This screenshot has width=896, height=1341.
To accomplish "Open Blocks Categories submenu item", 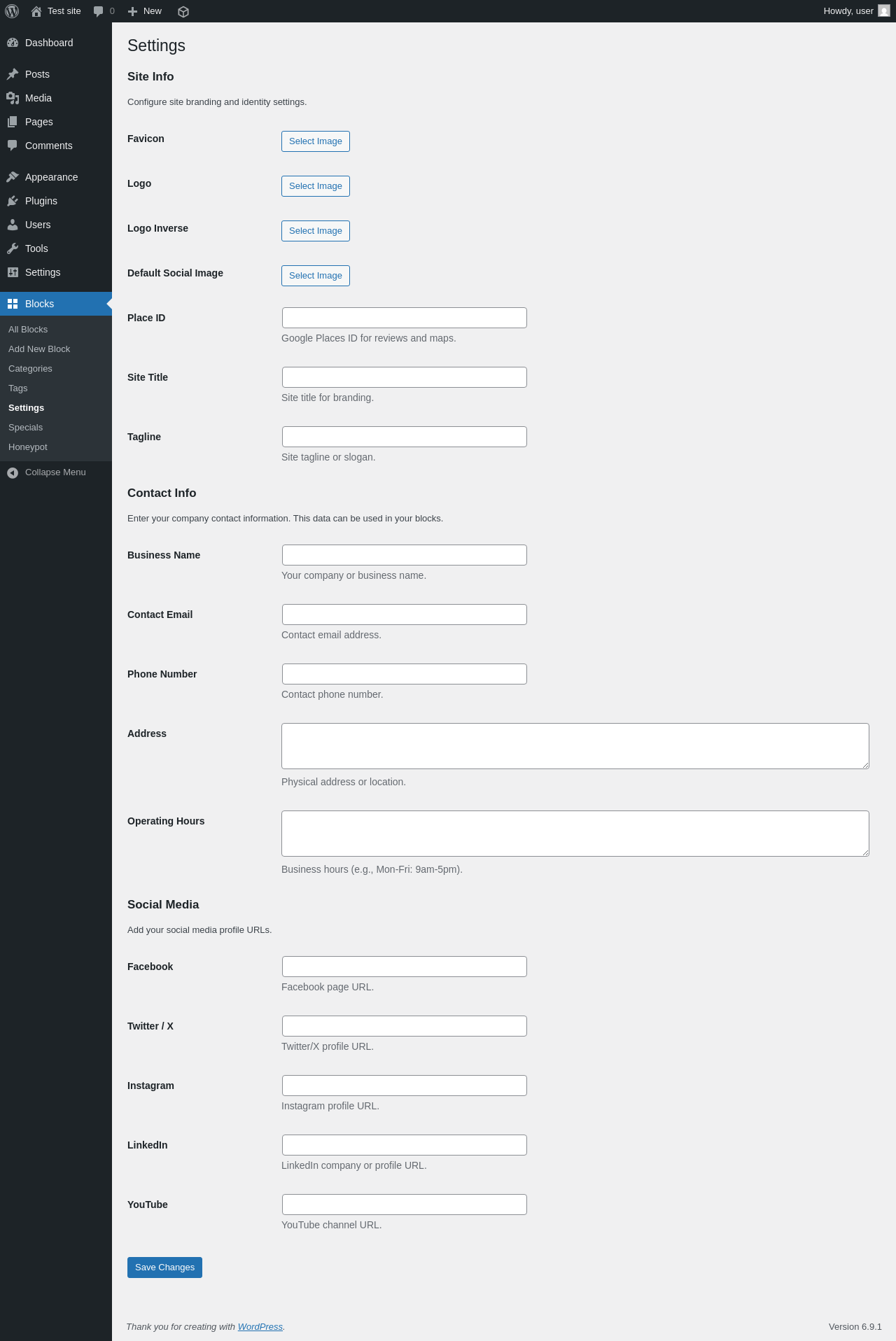I will click(x=56, y=369).
